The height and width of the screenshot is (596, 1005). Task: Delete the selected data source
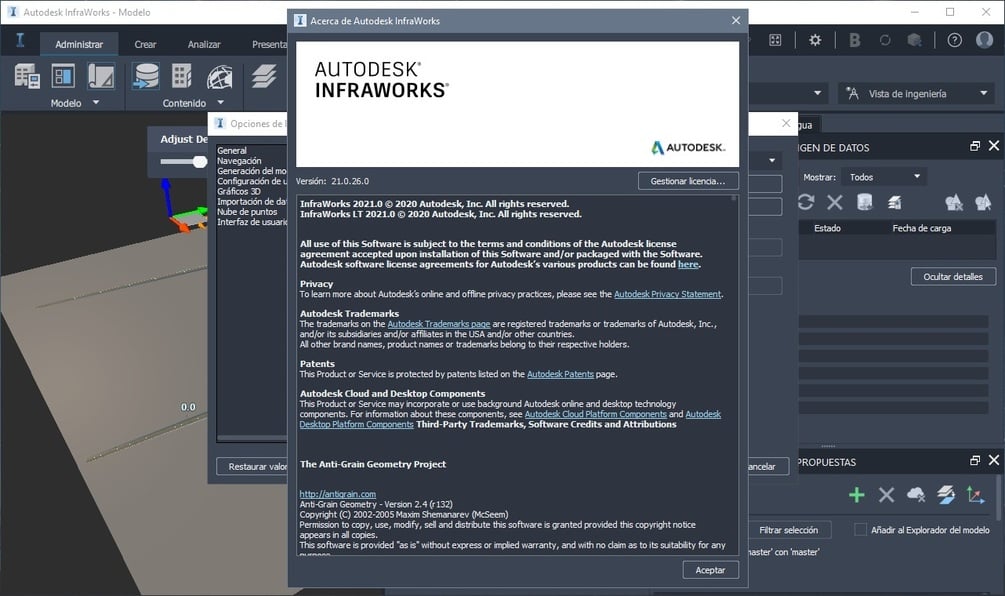click(835, 203)
